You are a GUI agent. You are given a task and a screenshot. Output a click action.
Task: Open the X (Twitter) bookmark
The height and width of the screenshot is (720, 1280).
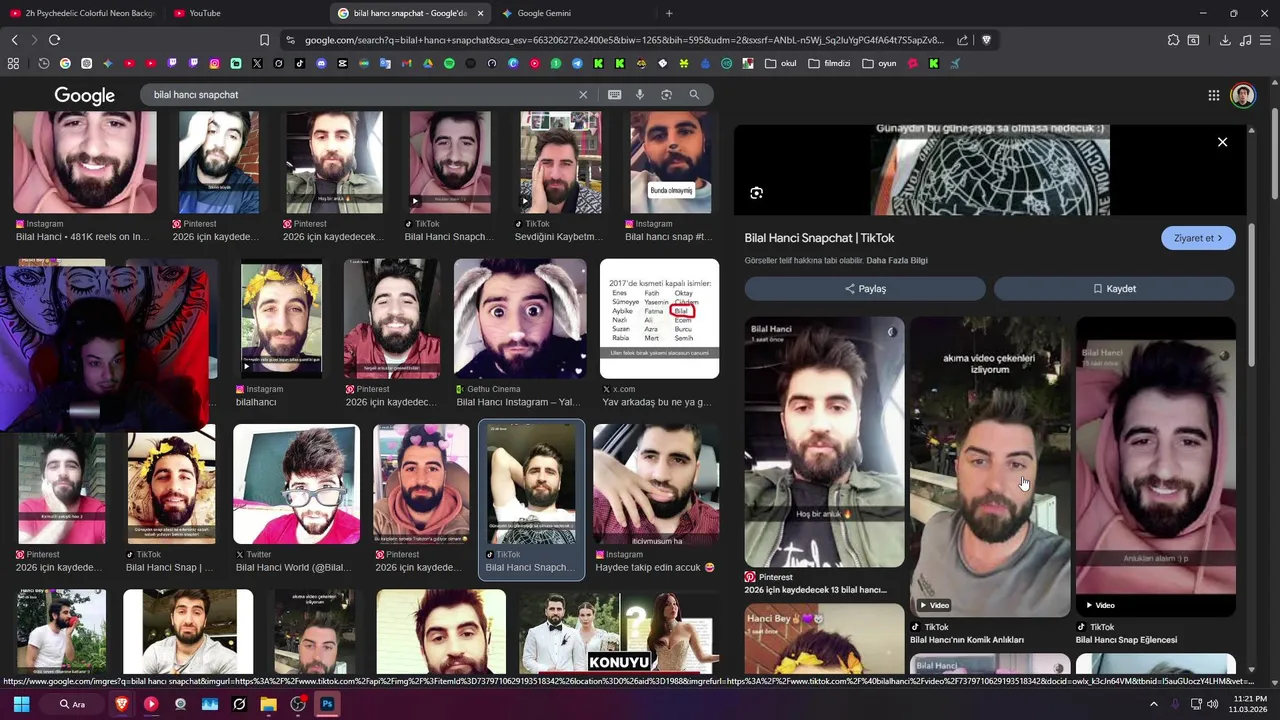click(x=257, y=63)
